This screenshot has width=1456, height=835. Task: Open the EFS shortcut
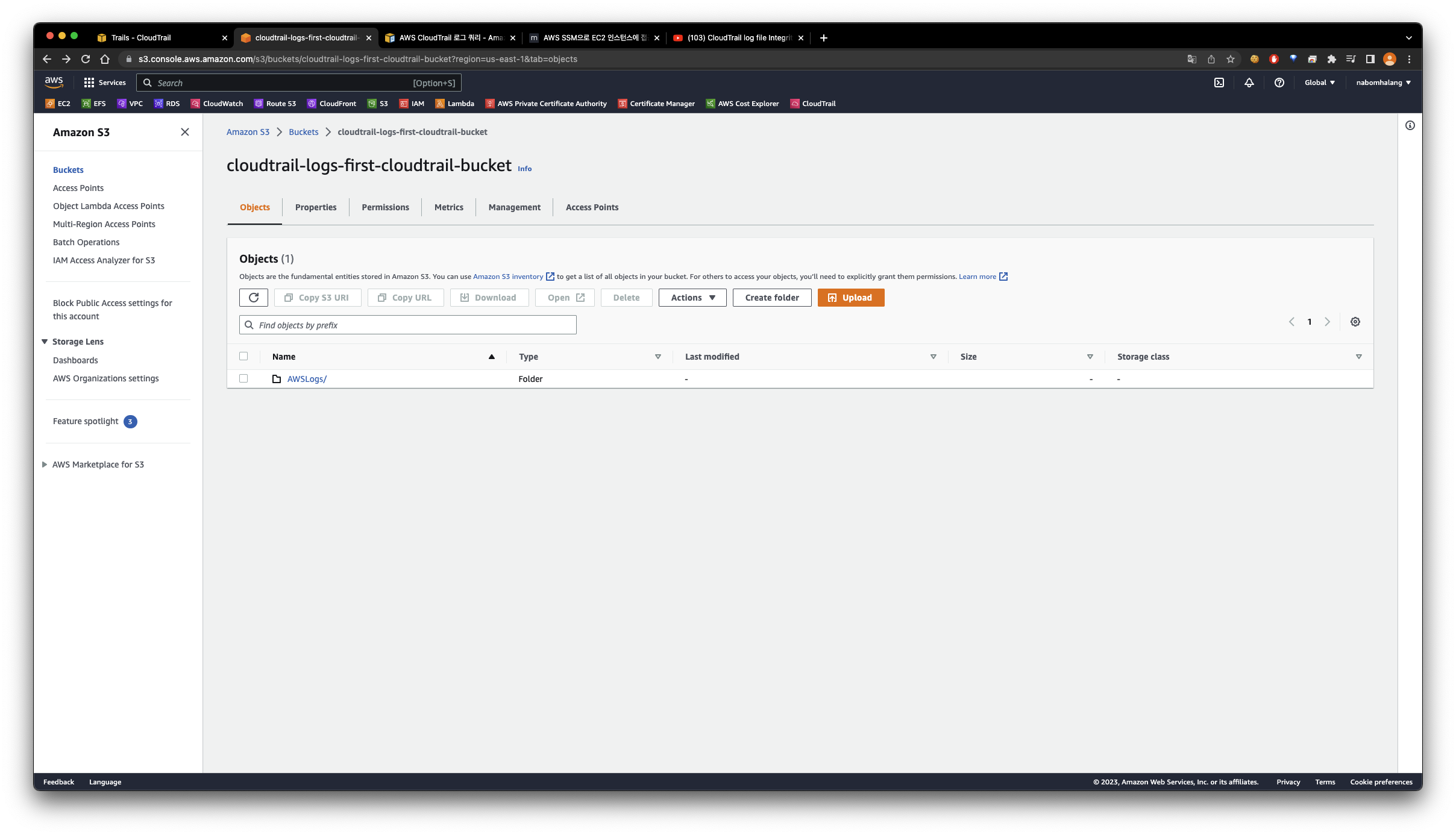click(x=93, y=104)
